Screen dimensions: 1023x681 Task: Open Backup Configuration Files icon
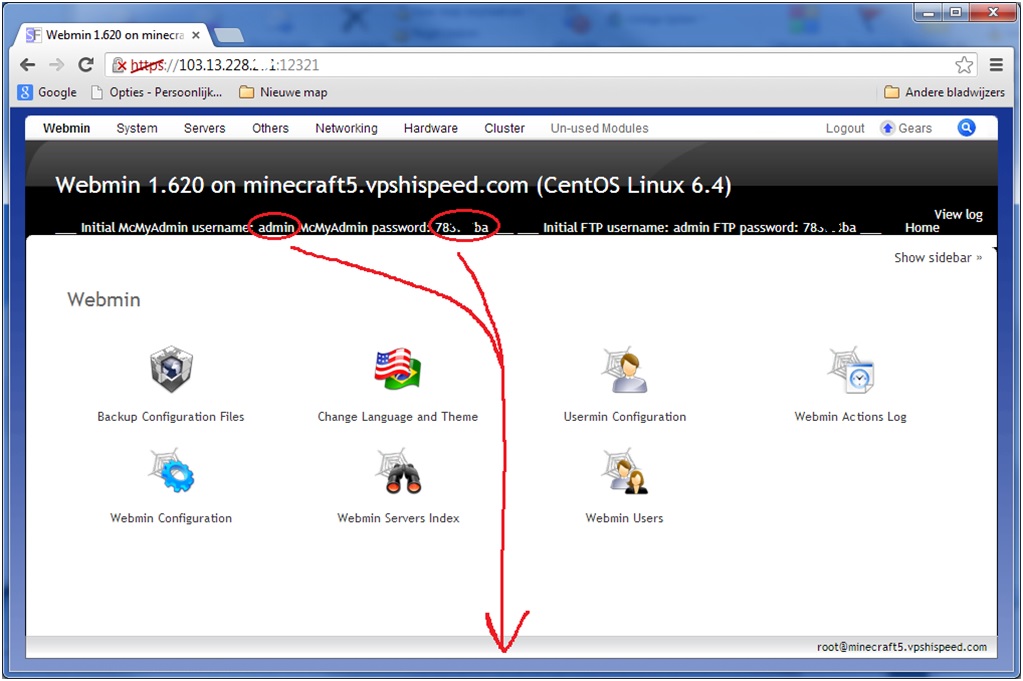point(171,369)
